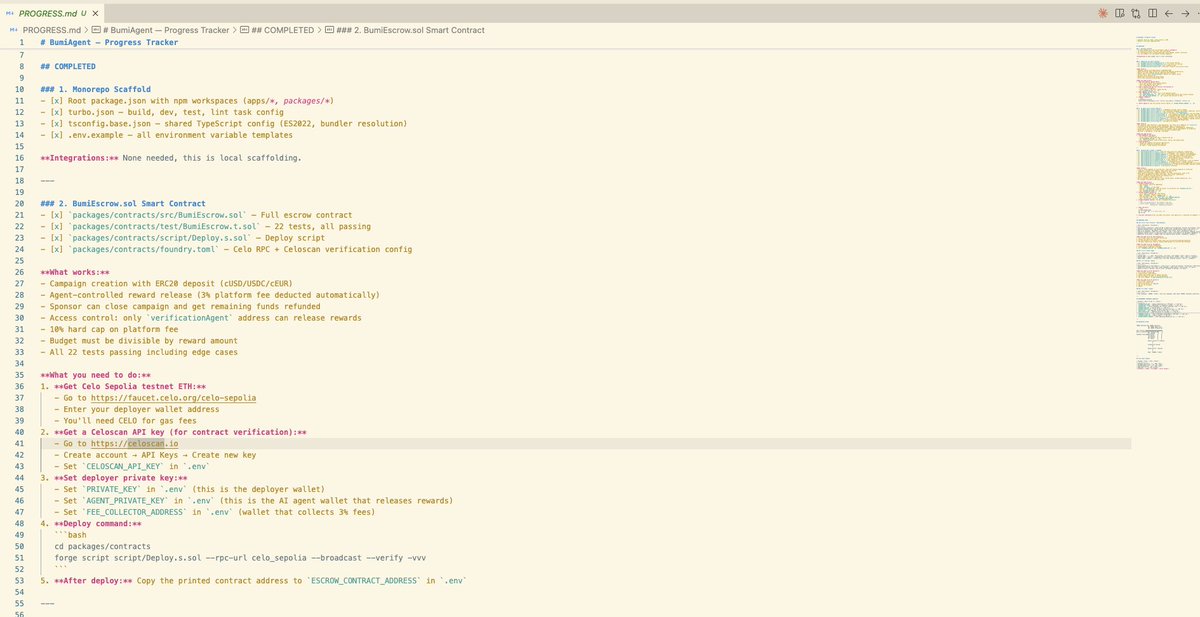The width and height of the screenshot is (1200, 617).
Task: Click the 'tsconfig.base.json' checklist line
Action: click(x=224, y=124)
